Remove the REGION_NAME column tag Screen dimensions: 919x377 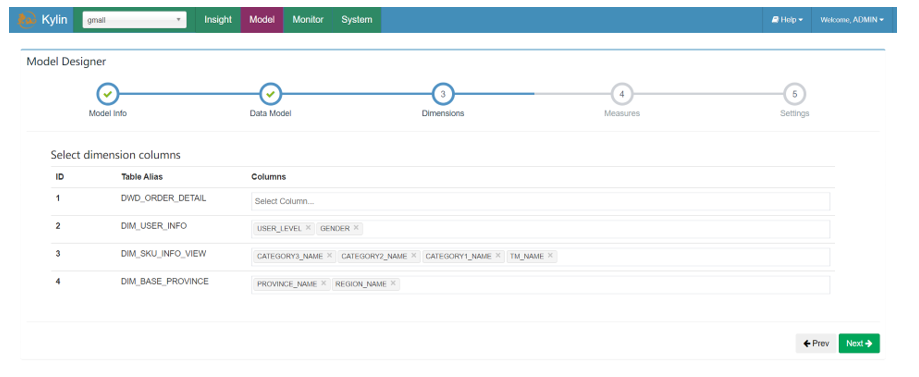pyautogui.click(x=393, y=283)
